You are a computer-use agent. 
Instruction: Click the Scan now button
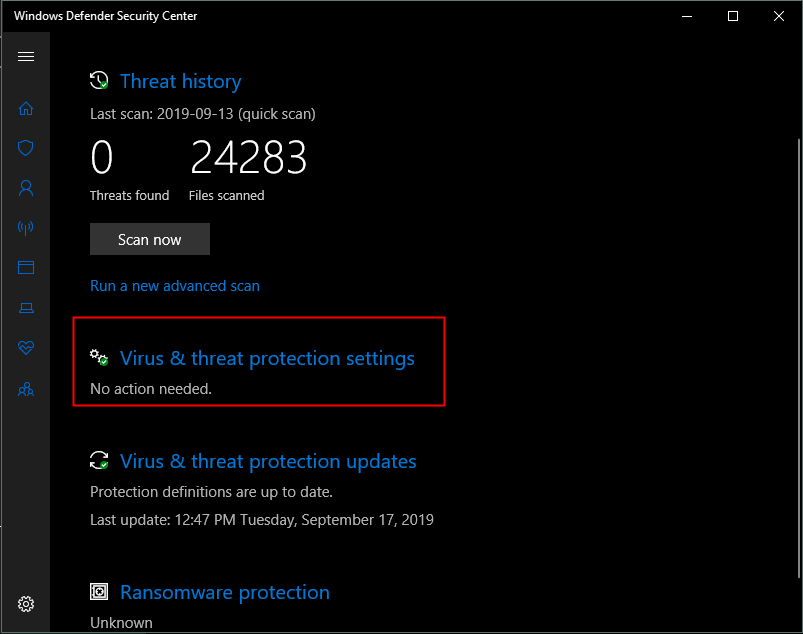point(150,239)
